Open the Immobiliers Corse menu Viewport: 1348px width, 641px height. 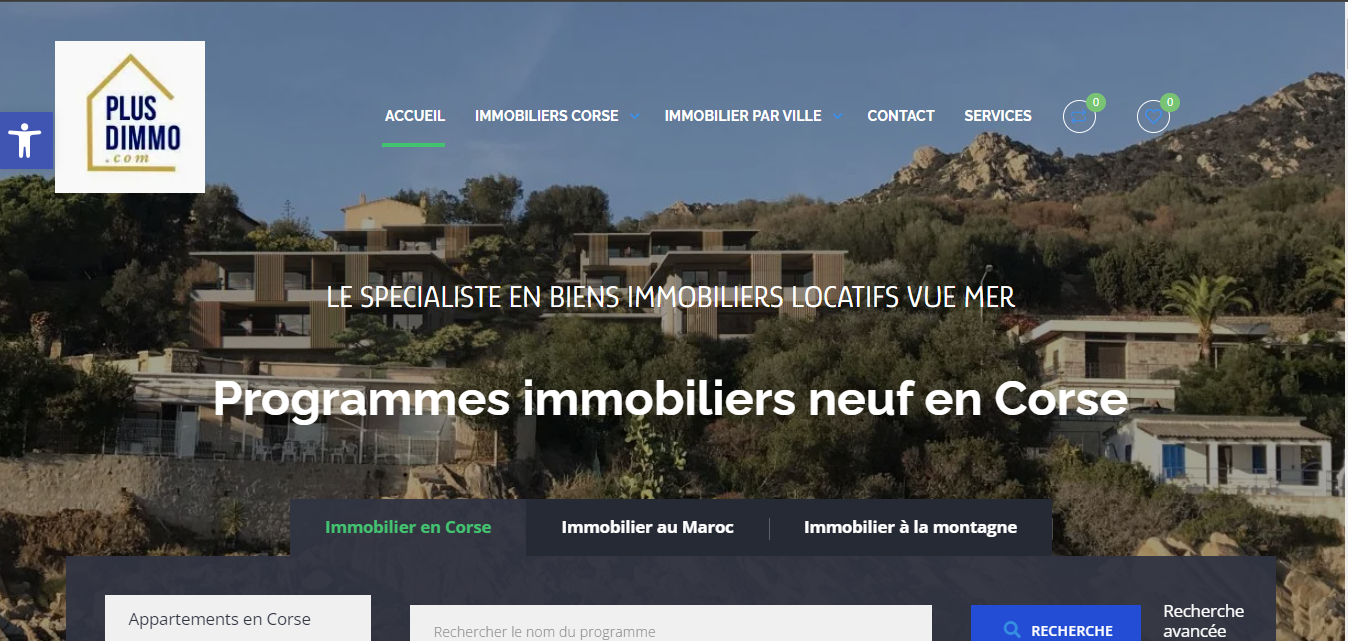[547, 116]
